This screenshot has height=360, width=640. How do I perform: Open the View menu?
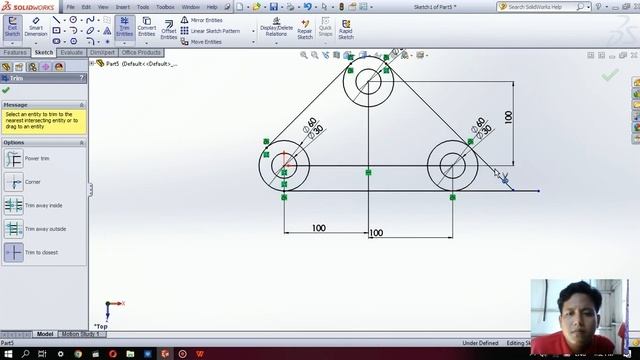[x=103, y=7]
